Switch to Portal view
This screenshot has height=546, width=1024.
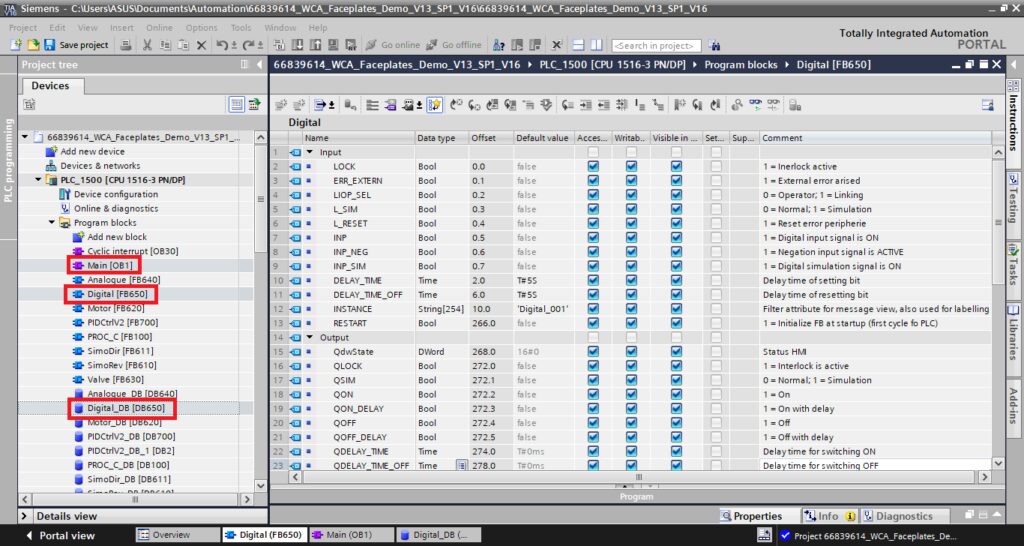coord(60,536)
